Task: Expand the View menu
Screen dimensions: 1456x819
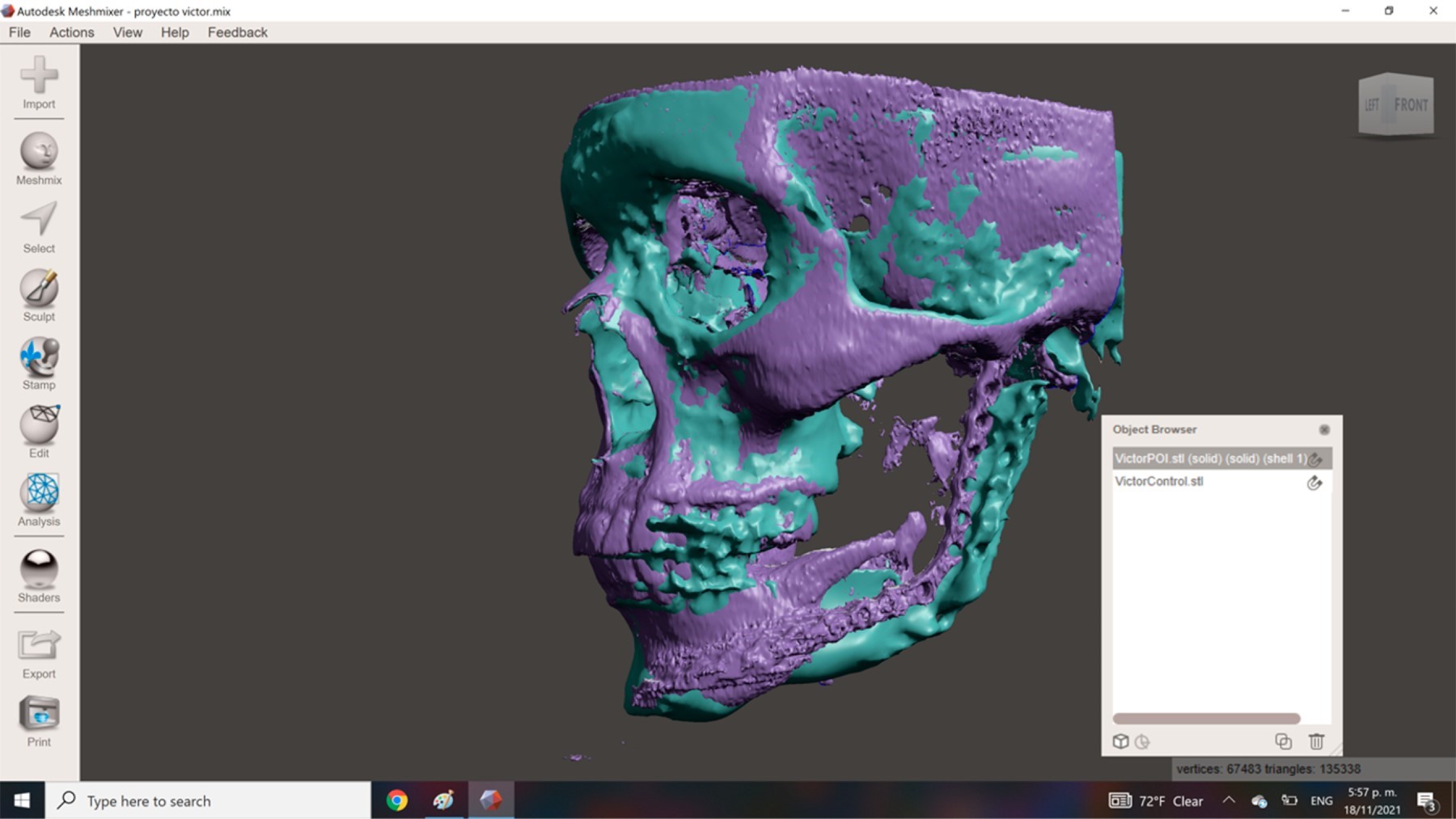Action: (x=127, y=32)
